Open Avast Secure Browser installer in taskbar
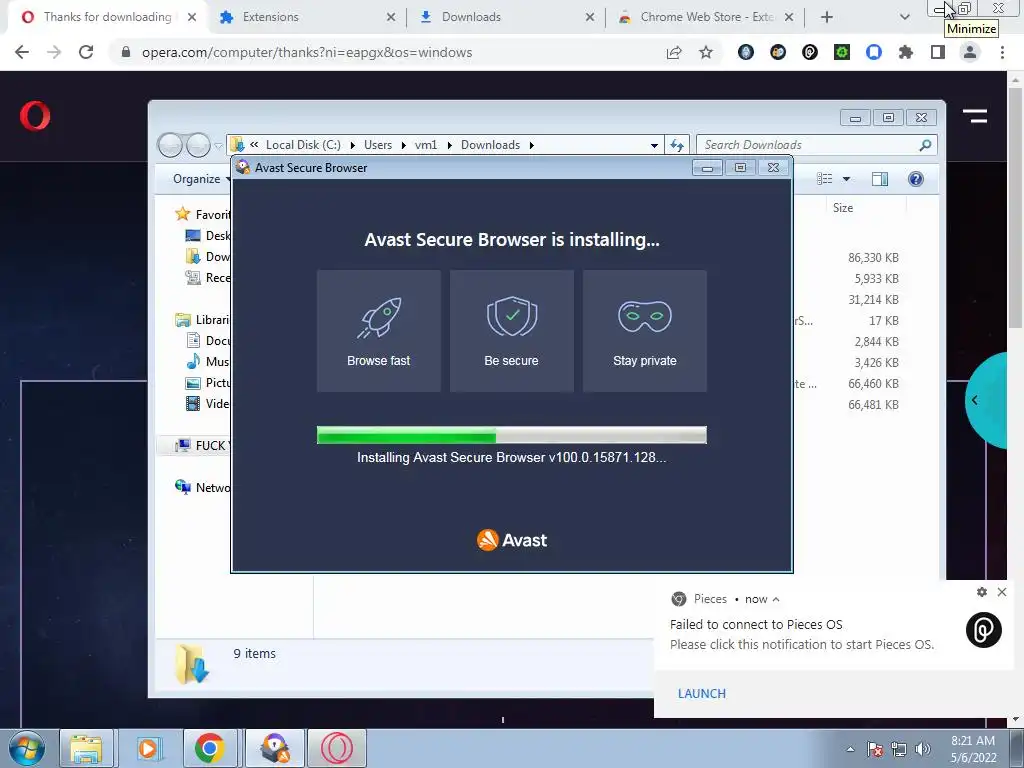Image resolution: width=1024 pixels, height=768 pixels. pos(275,748)
